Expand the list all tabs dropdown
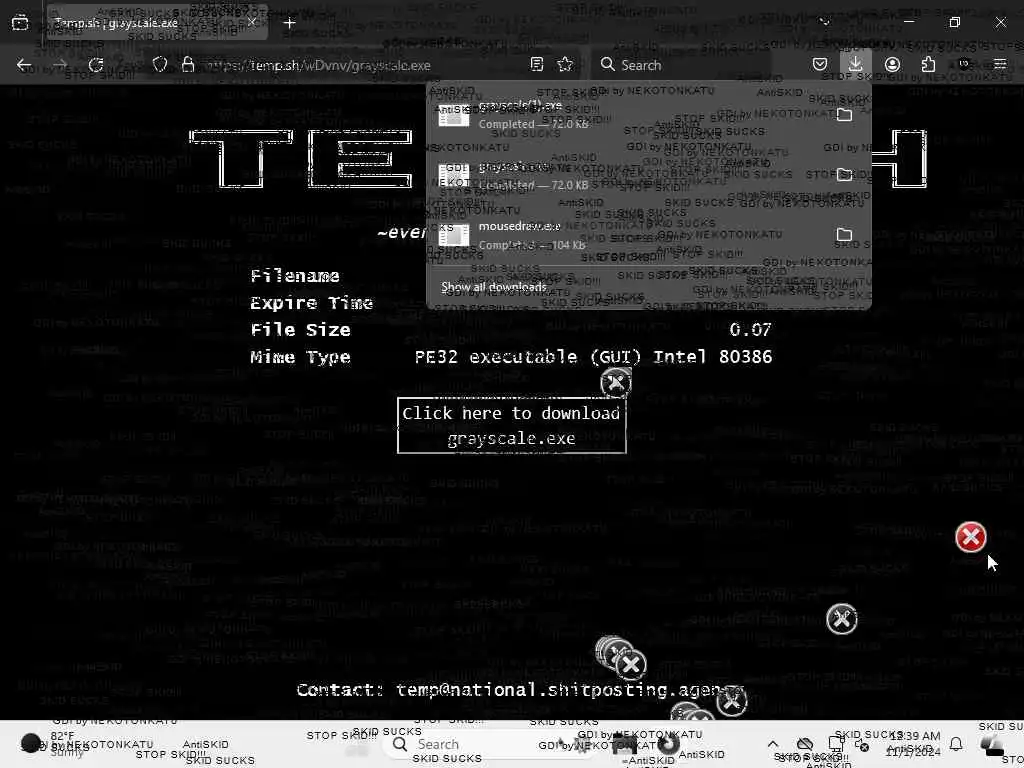Screen dimensions: 1024x768 [x=825, y=22]
